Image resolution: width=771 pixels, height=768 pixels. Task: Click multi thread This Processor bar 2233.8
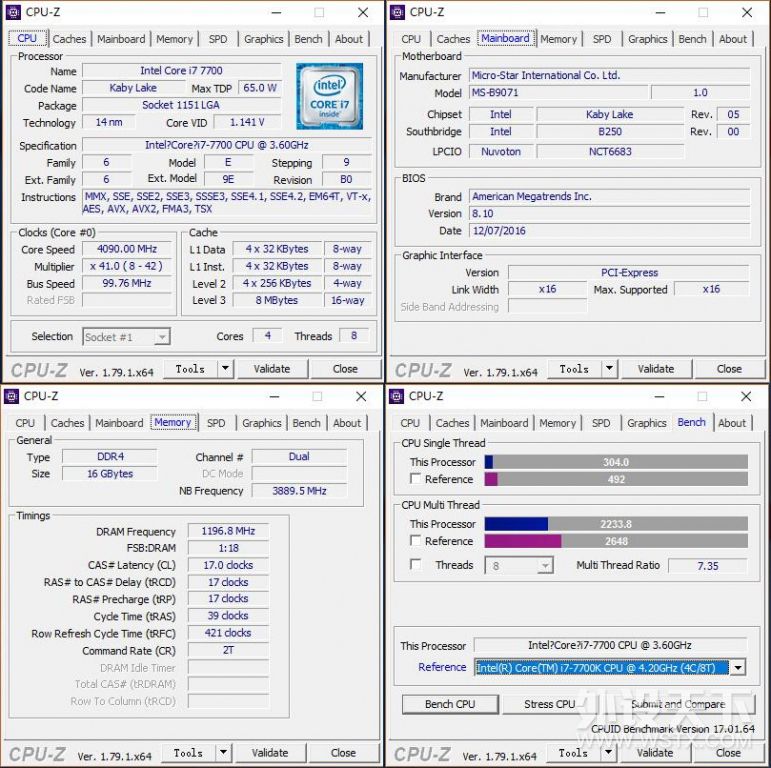point(616,524)
